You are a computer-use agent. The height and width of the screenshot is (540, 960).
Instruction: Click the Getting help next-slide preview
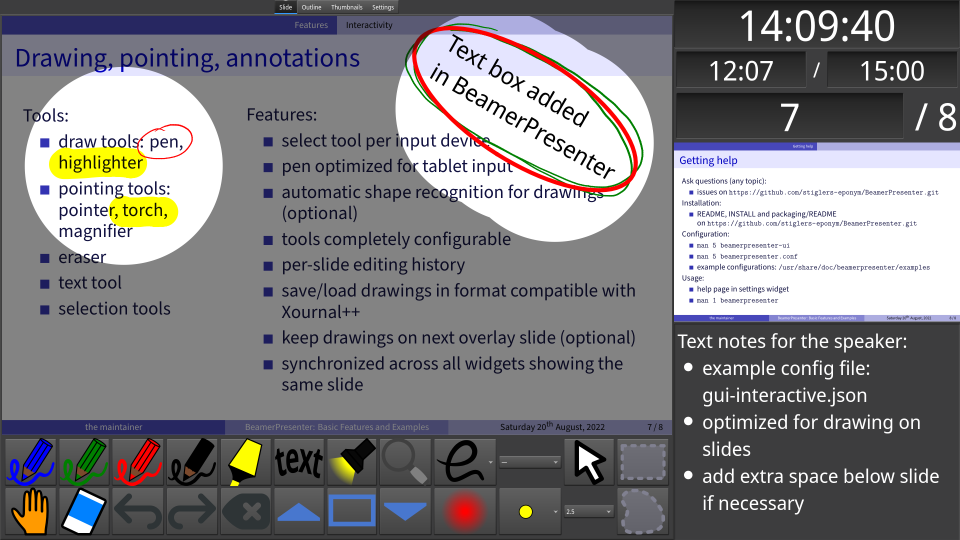pyautogui.click(x=816, y=232)
